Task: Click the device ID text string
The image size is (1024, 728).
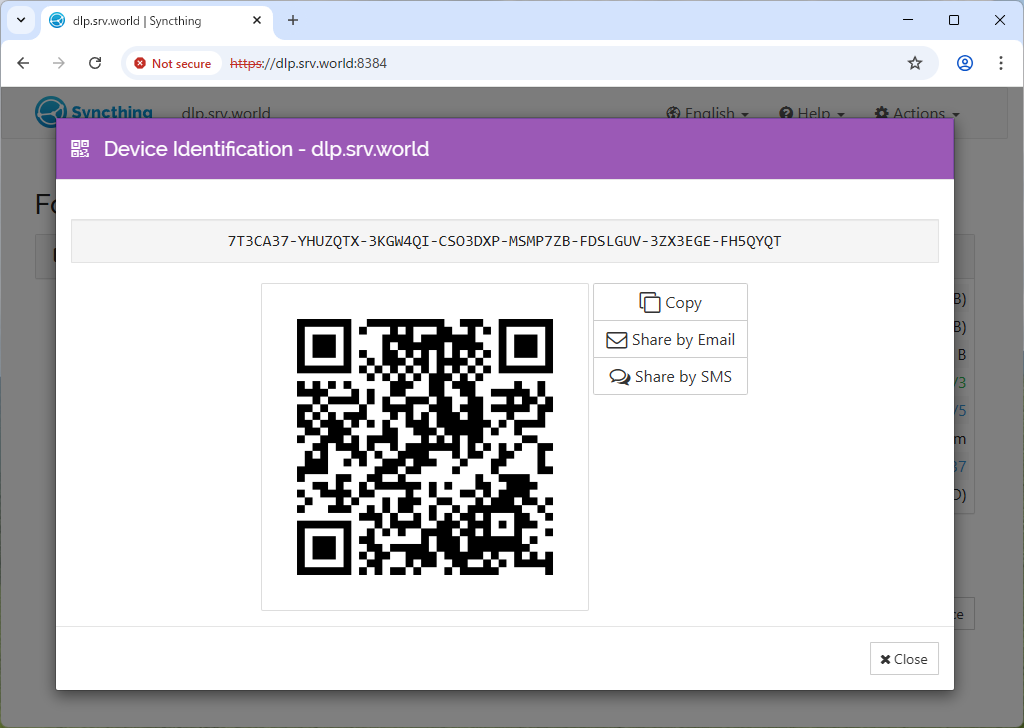Action: pyautogui.click(x=504, y=241)
